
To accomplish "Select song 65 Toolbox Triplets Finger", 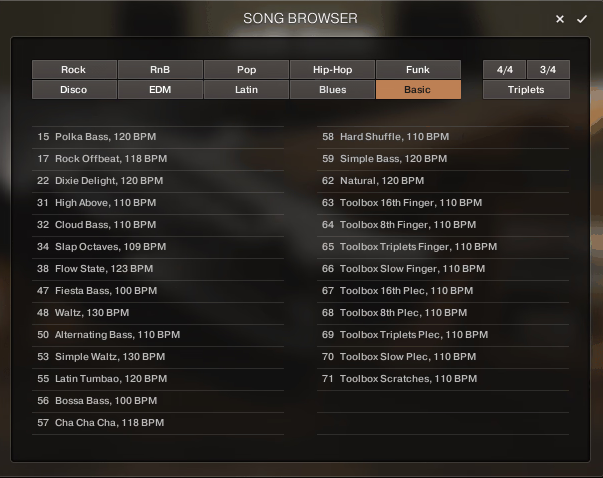I will [x=443, y=246].
